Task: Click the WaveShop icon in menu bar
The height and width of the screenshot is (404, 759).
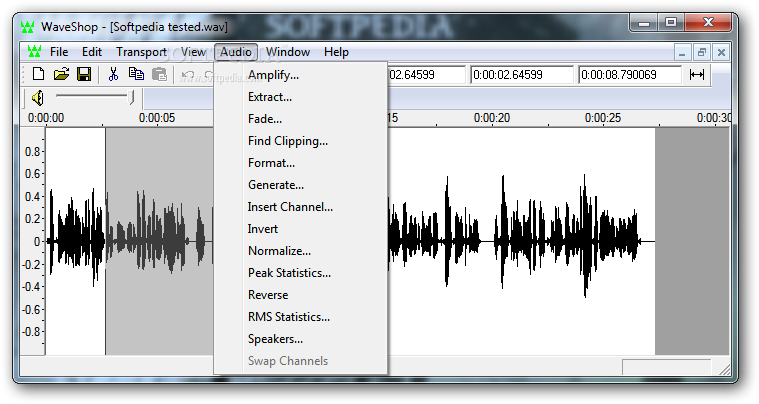Action: click(x=34, y=51)
